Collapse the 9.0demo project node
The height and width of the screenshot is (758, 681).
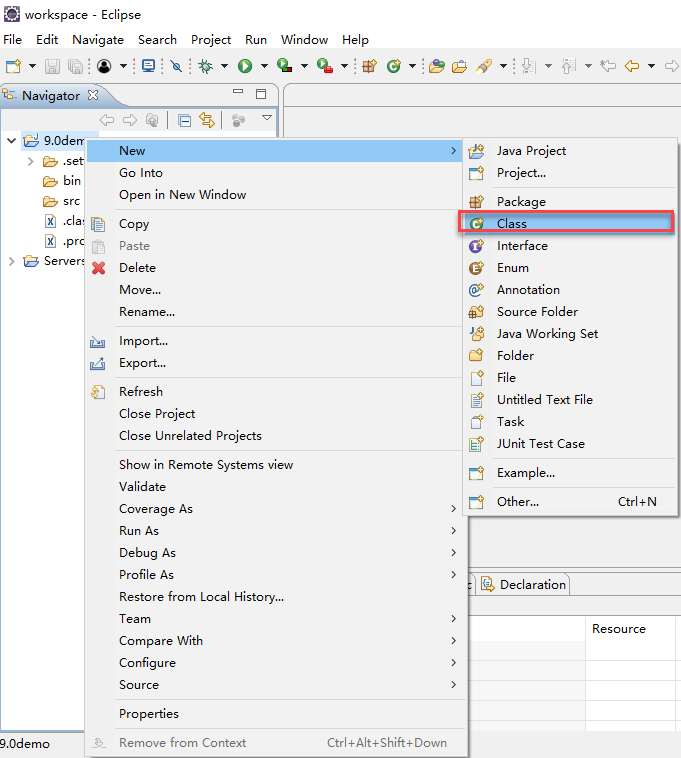pos(12,141)
